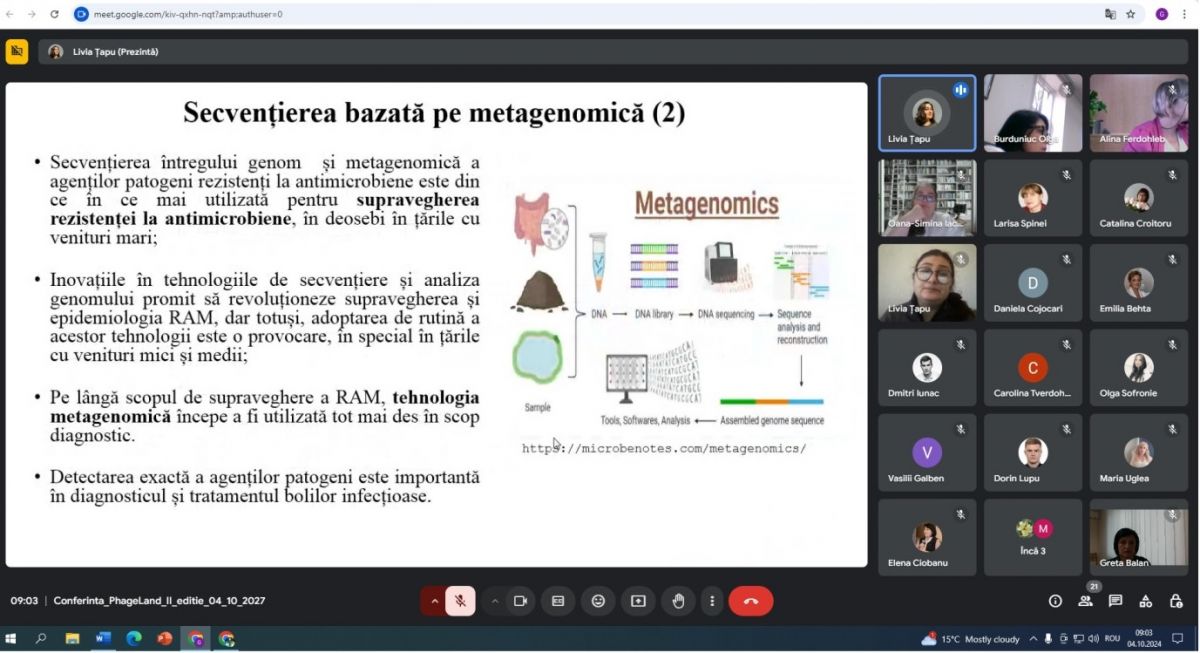Leave the call with red hang-up button

click(751, 601)
